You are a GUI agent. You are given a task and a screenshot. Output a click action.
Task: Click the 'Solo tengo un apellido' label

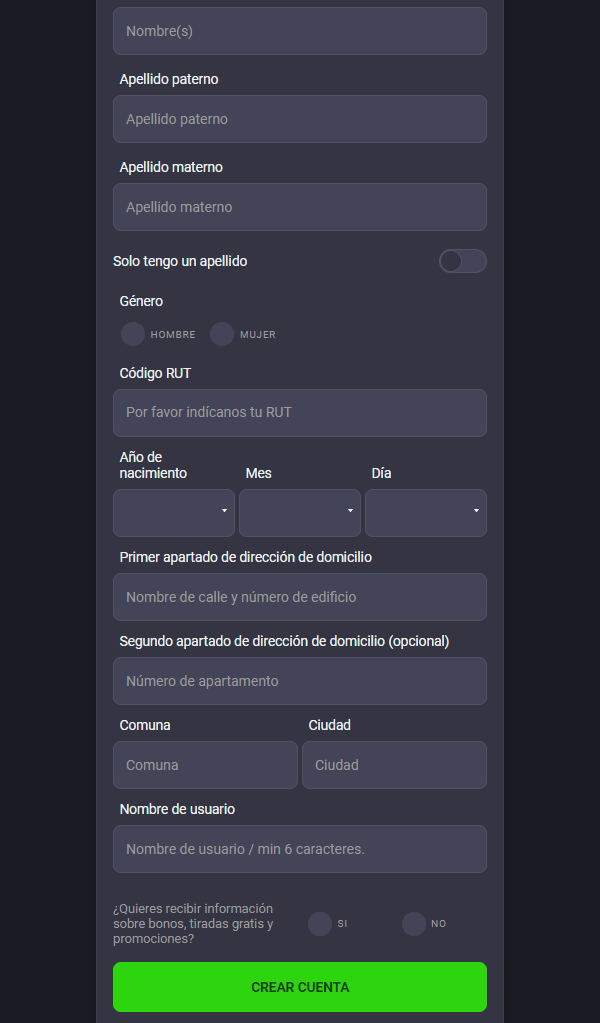[180, 261]
